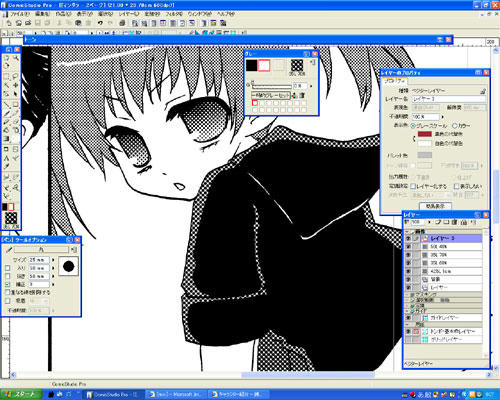
Task: Hide the 50L 40% tone layer
Action: (x=408, y=247)
